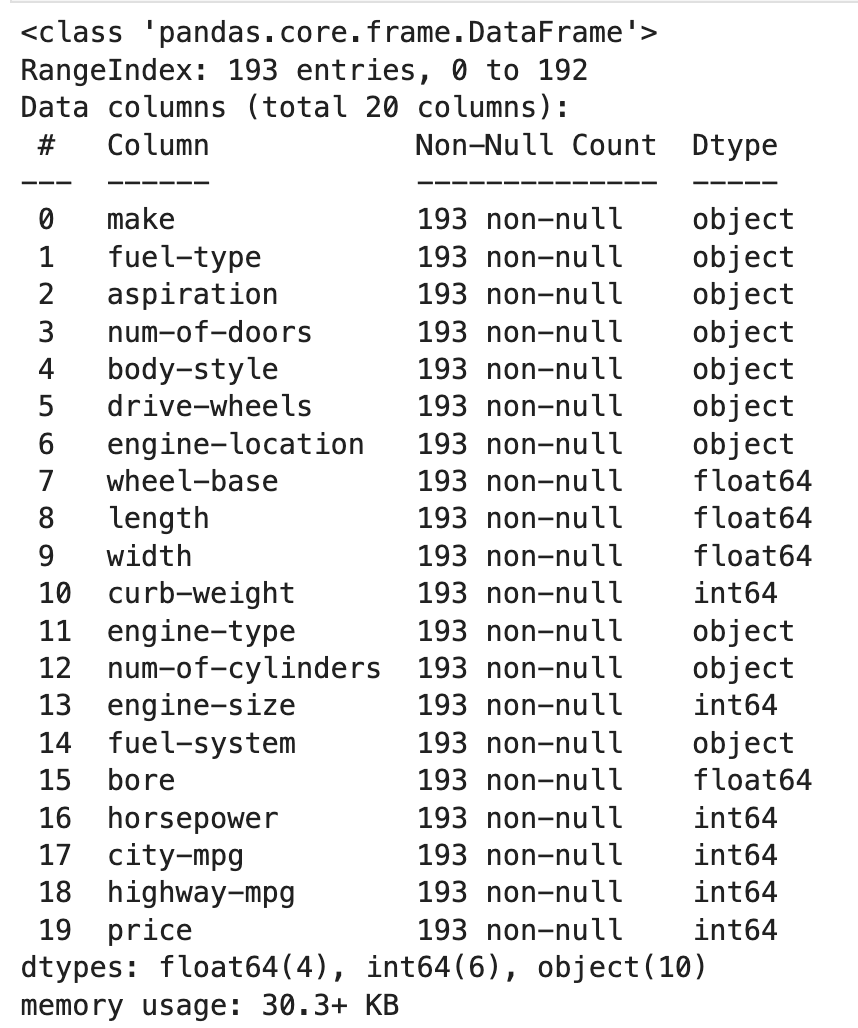Image resolution: width=858 pixels, height=1028 pixels.
Task: Select the 'aspiration' row text
Action: 192,295
